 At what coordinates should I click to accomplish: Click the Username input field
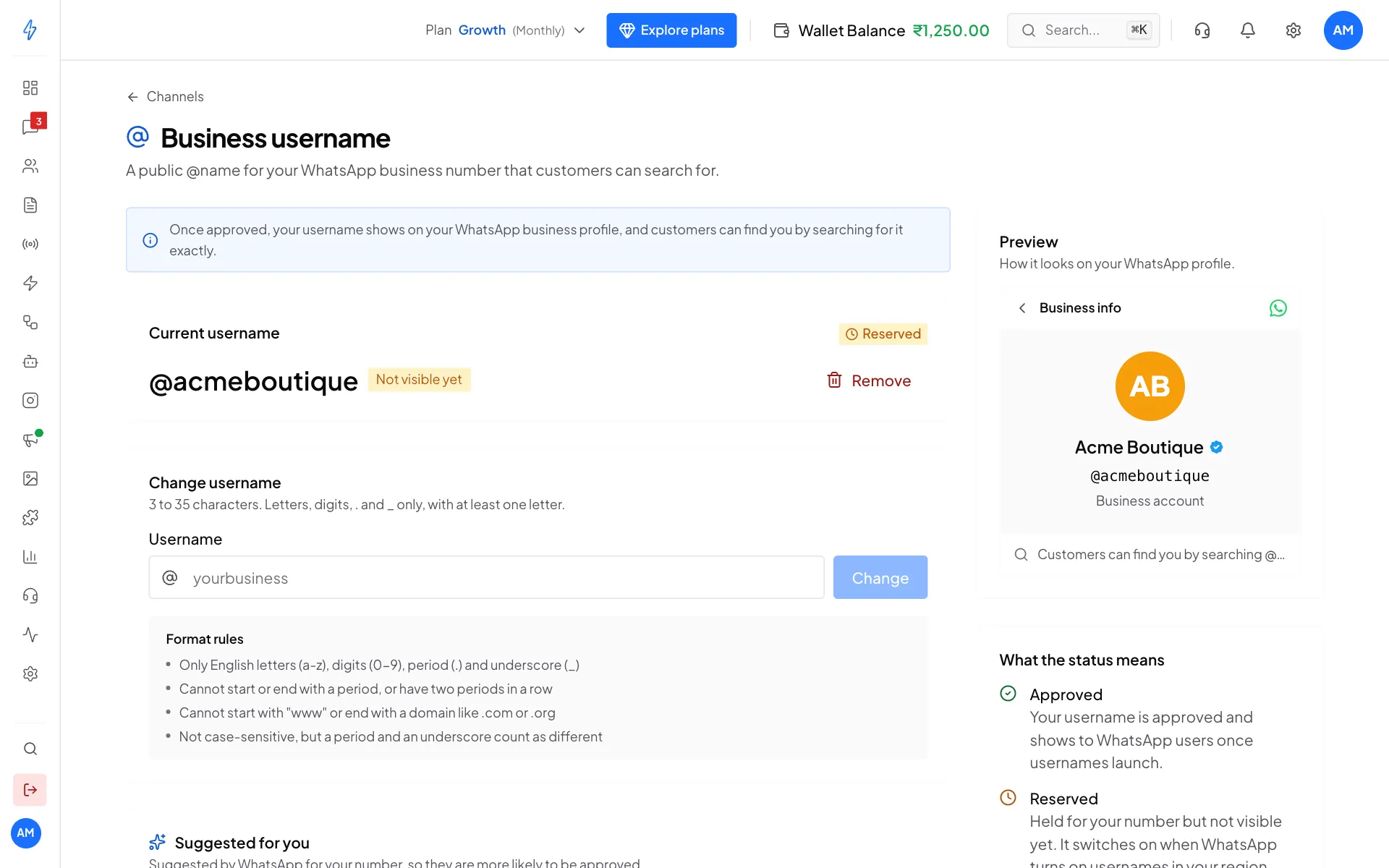click(486, 577)
